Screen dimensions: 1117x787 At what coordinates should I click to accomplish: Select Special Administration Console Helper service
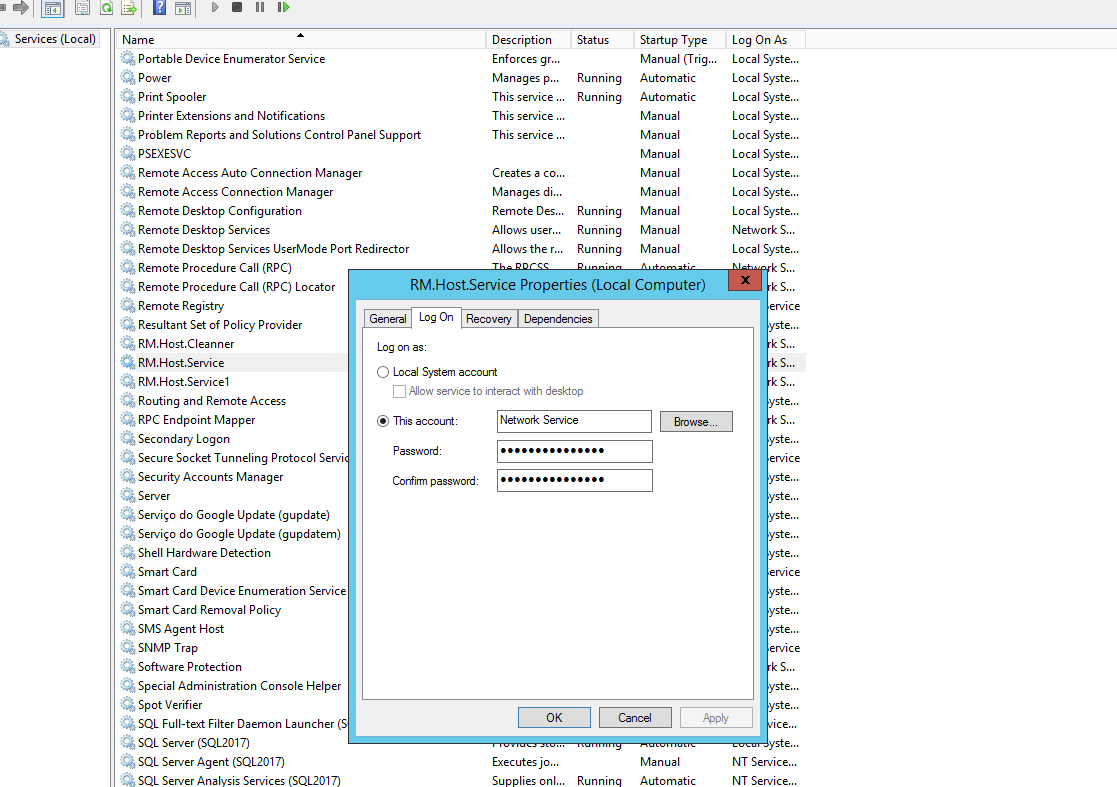pos(239,685)
